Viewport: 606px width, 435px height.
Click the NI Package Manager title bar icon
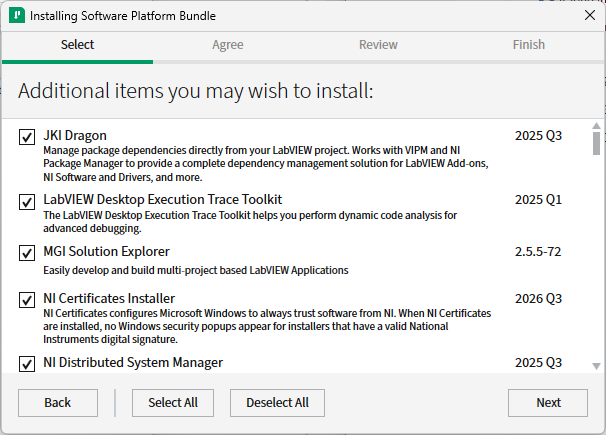17,16
